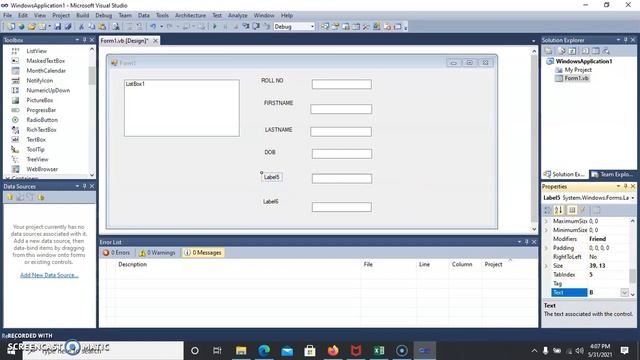
Task: Select MonthCalendar in the Toolbox
Action: point(46,71)
